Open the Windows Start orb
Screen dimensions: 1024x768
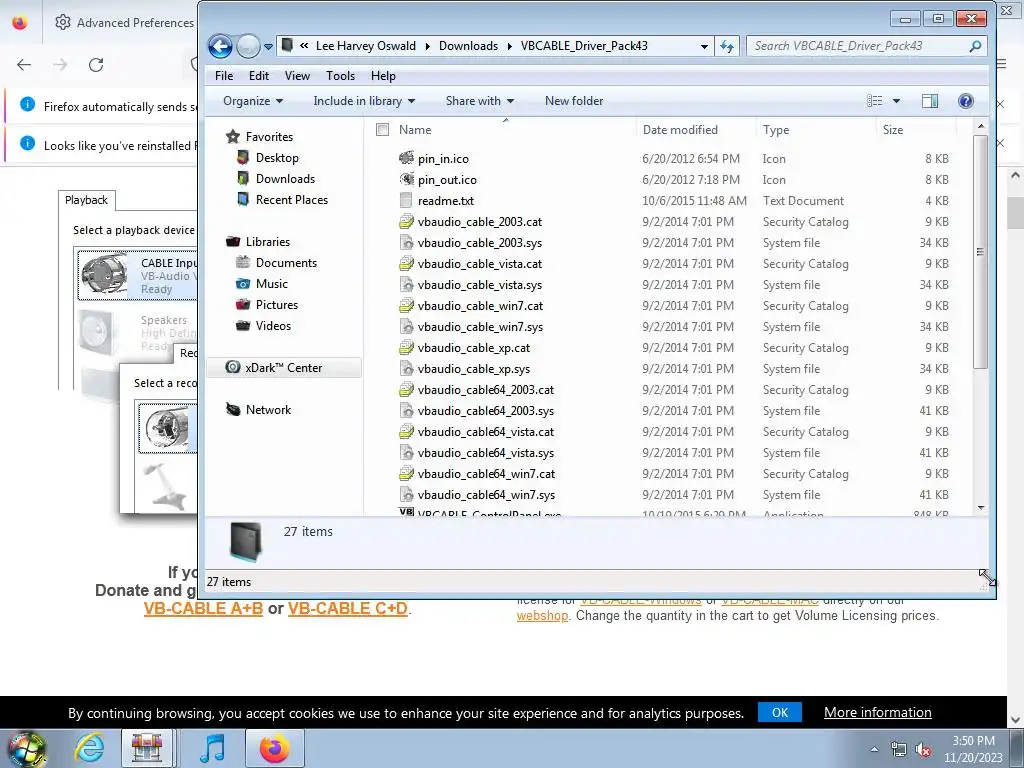(x=25, y=748)
